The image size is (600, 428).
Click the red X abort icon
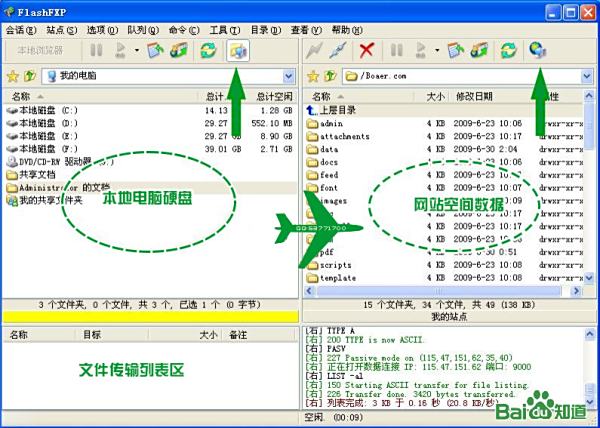pyautogui.click(x=367, y=50)
